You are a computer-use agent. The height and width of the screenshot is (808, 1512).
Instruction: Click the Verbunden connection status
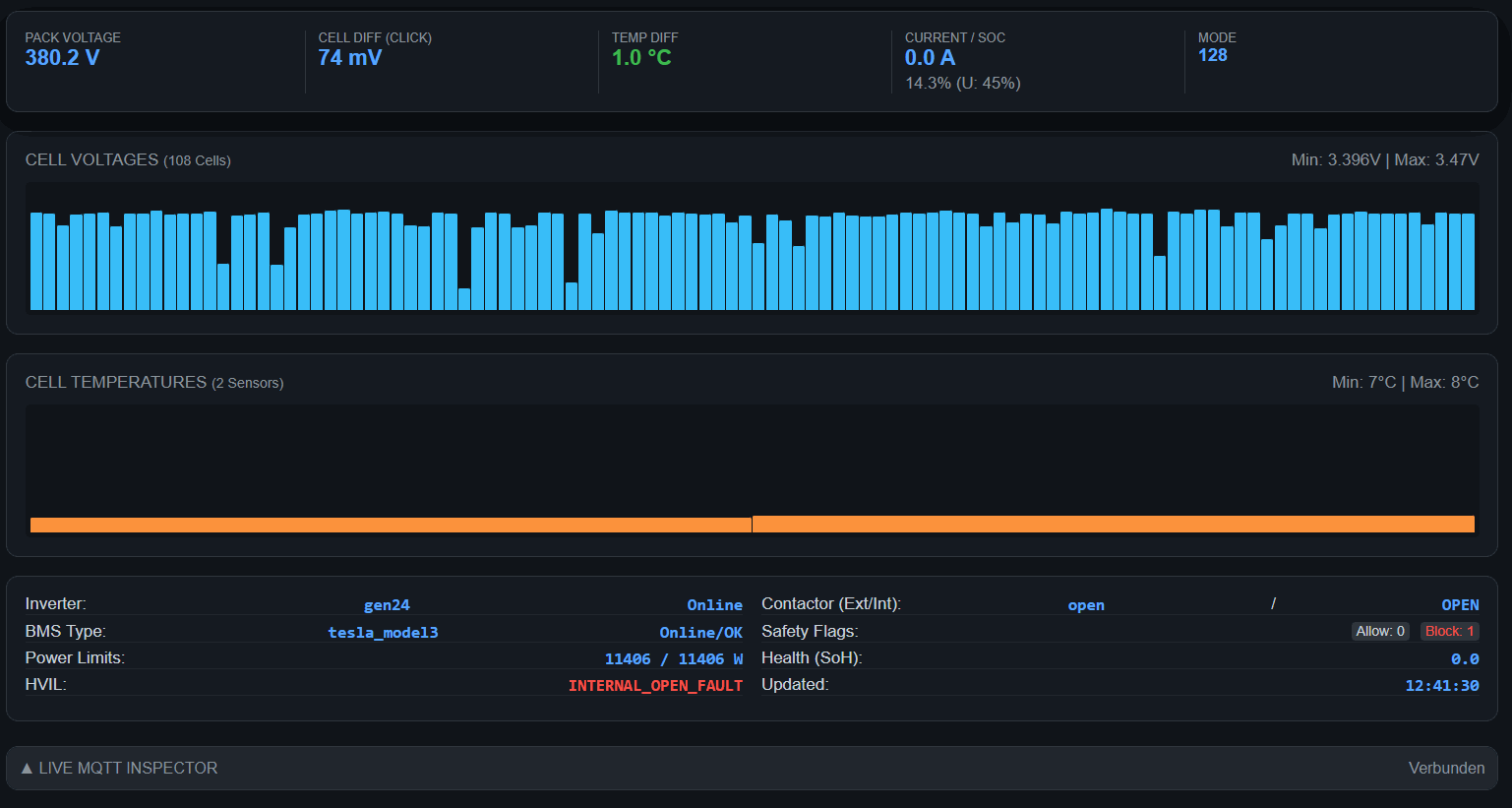[1446, 768]
